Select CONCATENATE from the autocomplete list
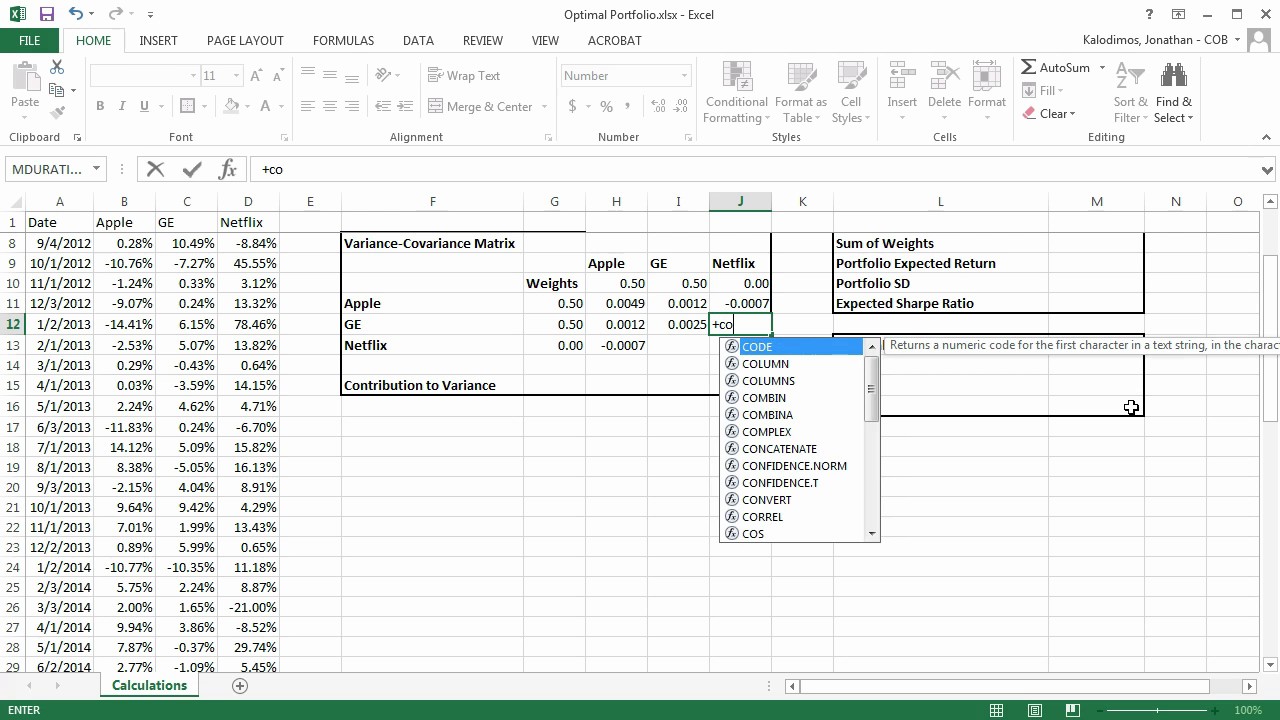 click(794, 449)
